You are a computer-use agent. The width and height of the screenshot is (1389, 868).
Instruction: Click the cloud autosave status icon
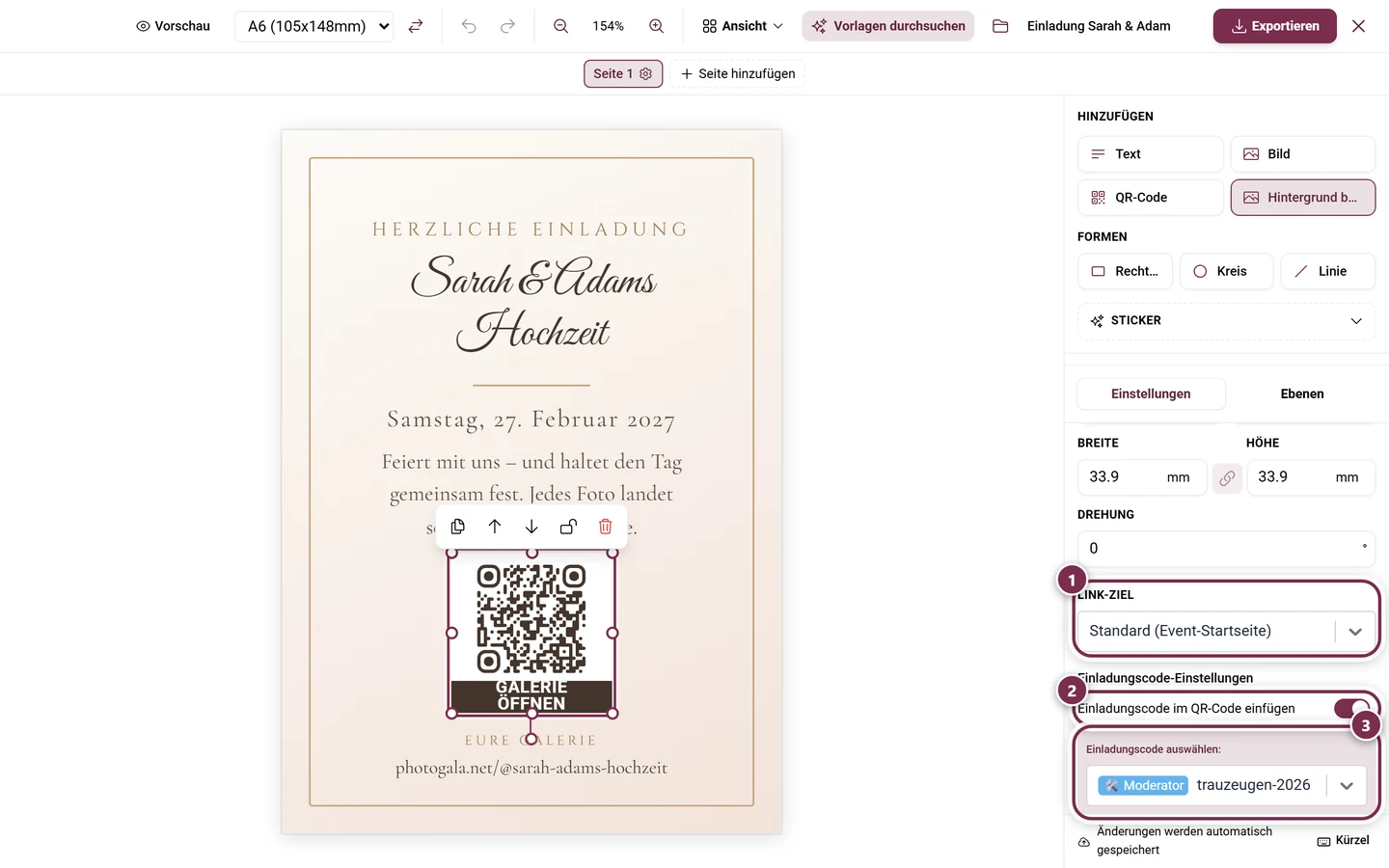click(1084, 842)
